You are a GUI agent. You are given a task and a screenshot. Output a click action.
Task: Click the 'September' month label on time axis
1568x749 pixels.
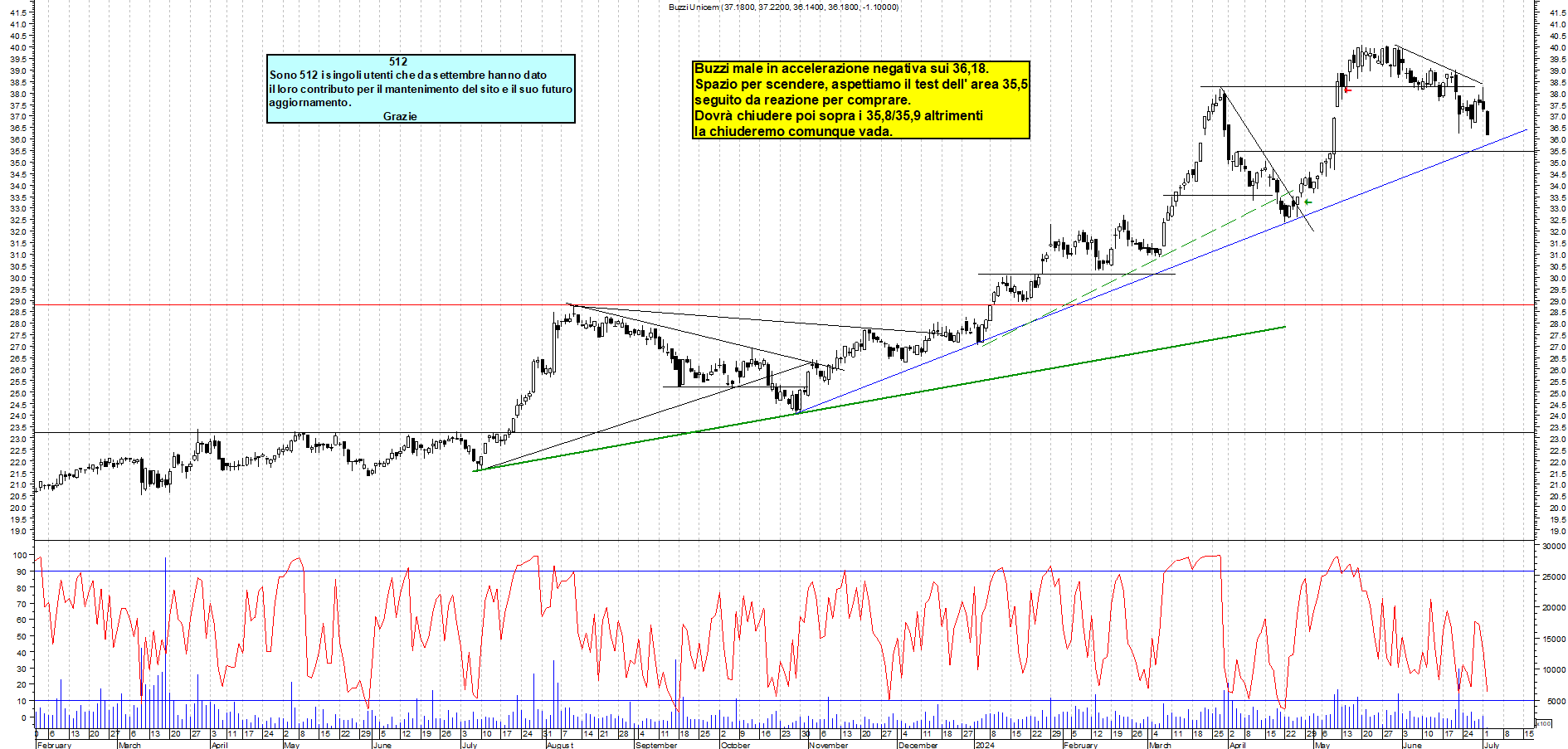point(656,745)
